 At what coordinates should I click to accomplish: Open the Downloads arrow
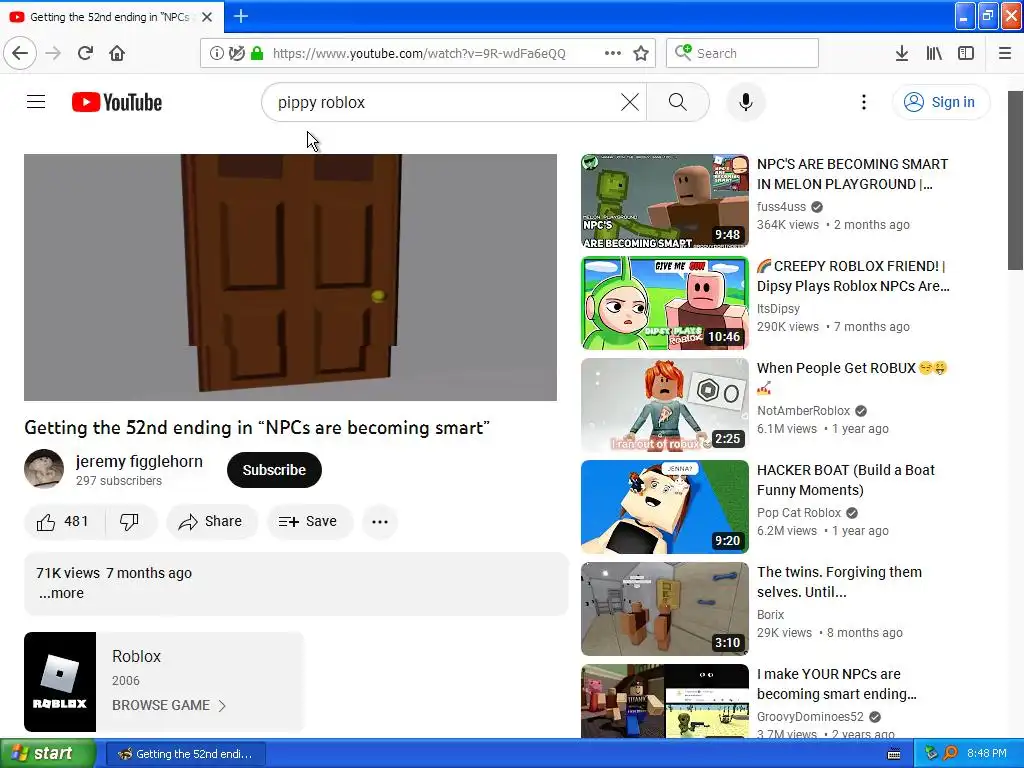click(x=901, y=53)
